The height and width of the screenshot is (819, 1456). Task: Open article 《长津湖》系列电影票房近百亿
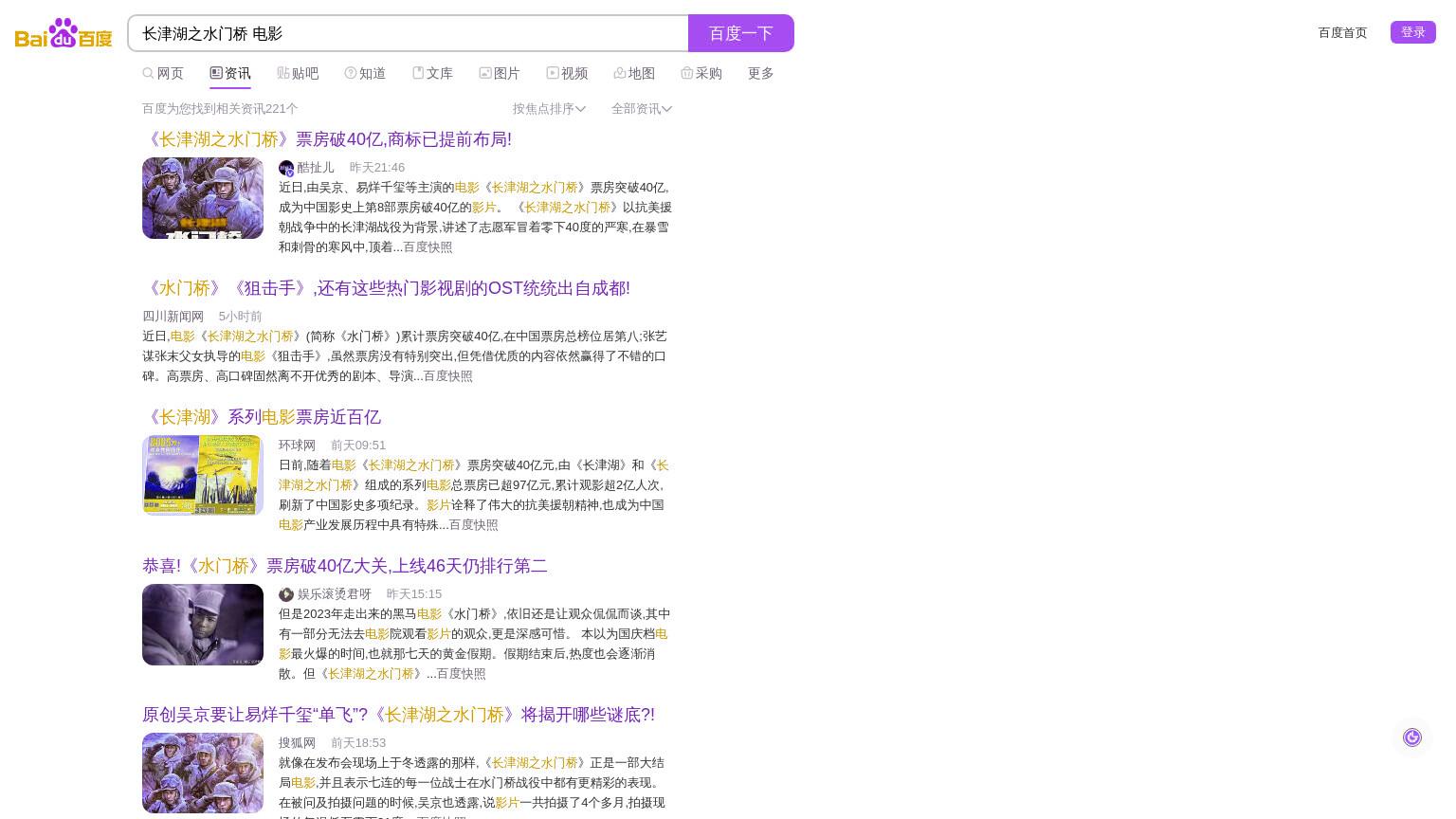262,417
